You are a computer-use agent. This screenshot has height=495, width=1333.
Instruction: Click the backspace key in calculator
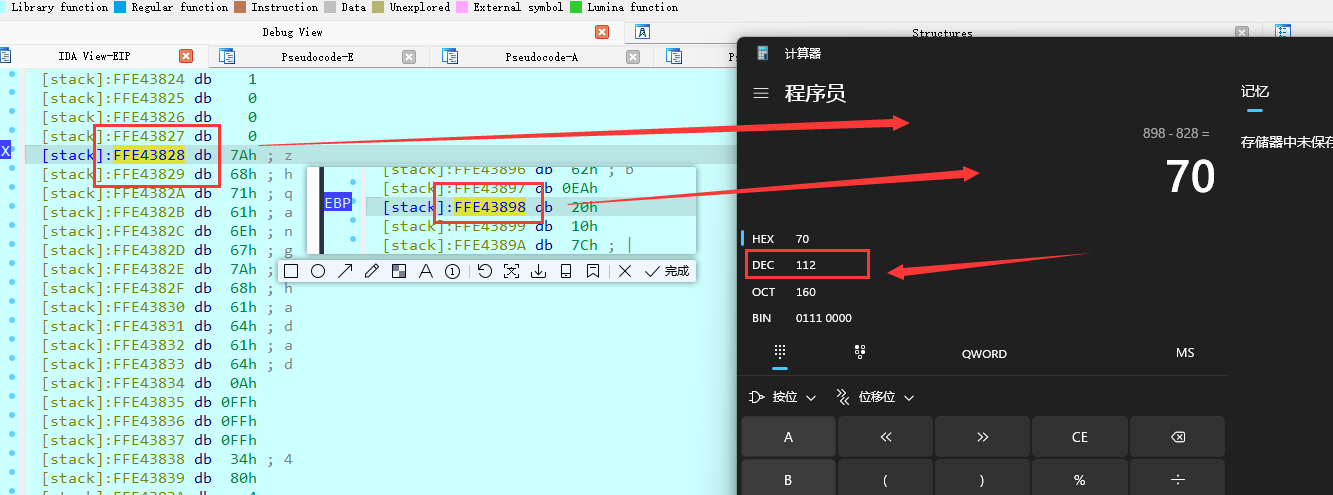click(x=1177, y=437)
